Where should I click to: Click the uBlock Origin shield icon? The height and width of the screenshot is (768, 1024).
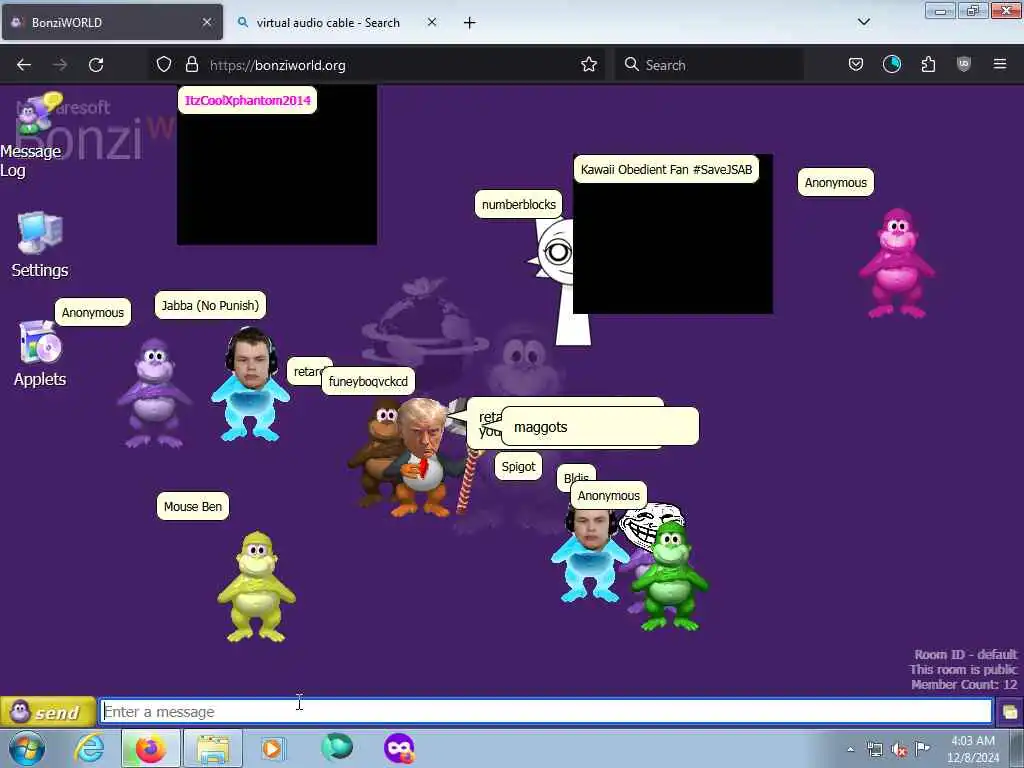(964, 65)
